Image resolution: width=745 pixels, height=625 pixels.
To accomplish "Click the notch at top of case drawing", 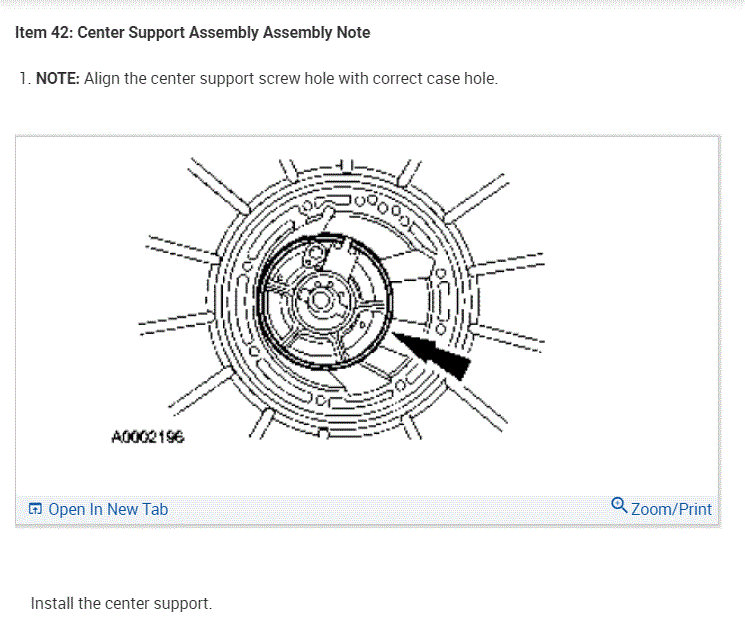I will (x=345, y=165).
